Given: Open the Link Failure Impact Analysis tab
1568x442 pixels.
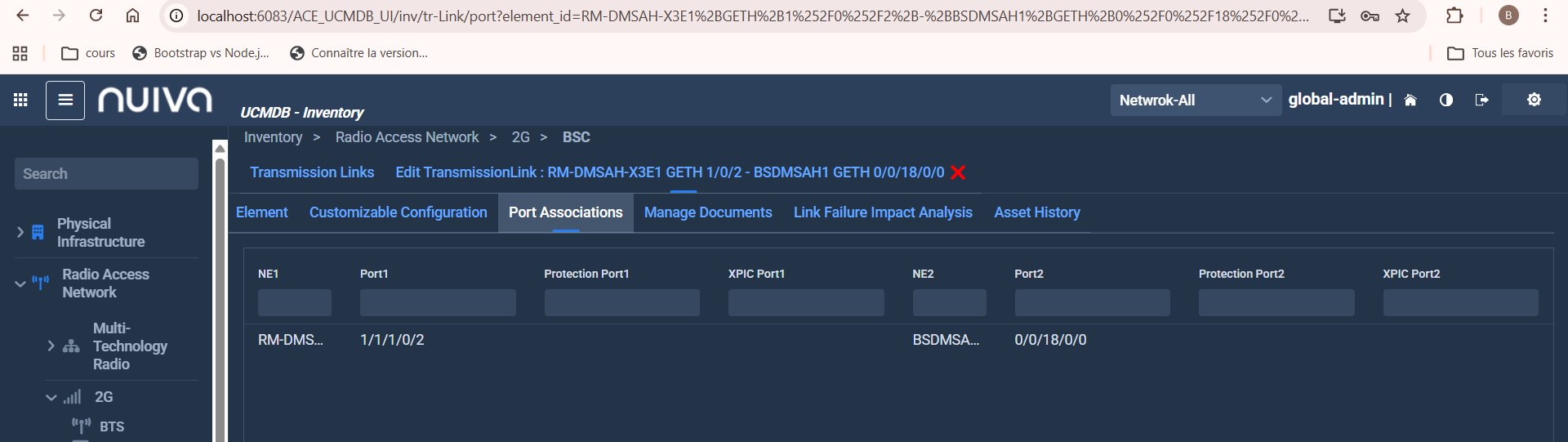Looking at the screenshot, I should (883, 212).
